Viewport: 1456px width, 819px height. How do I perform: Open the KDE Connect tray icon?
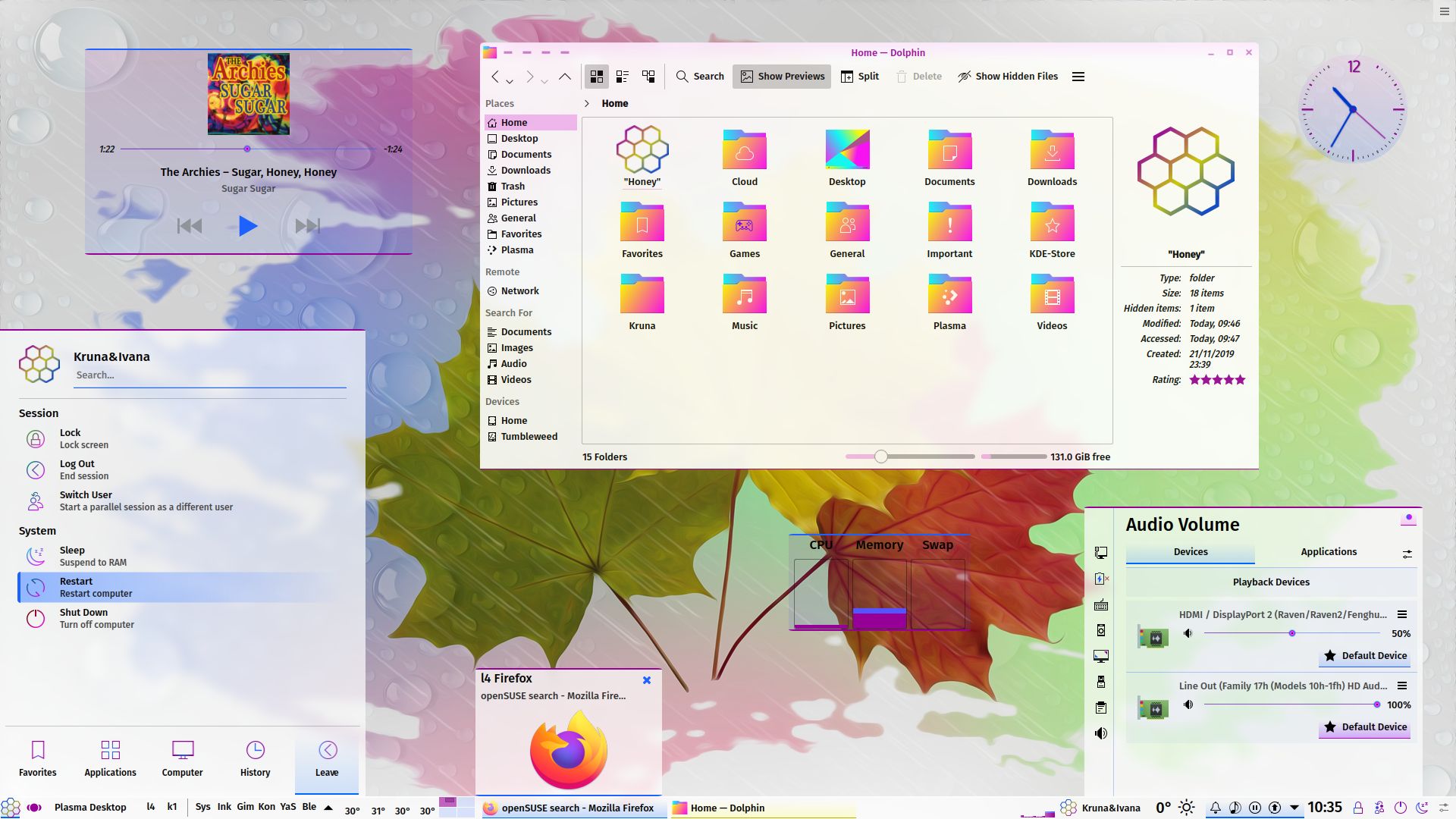tap(1100, 630)
